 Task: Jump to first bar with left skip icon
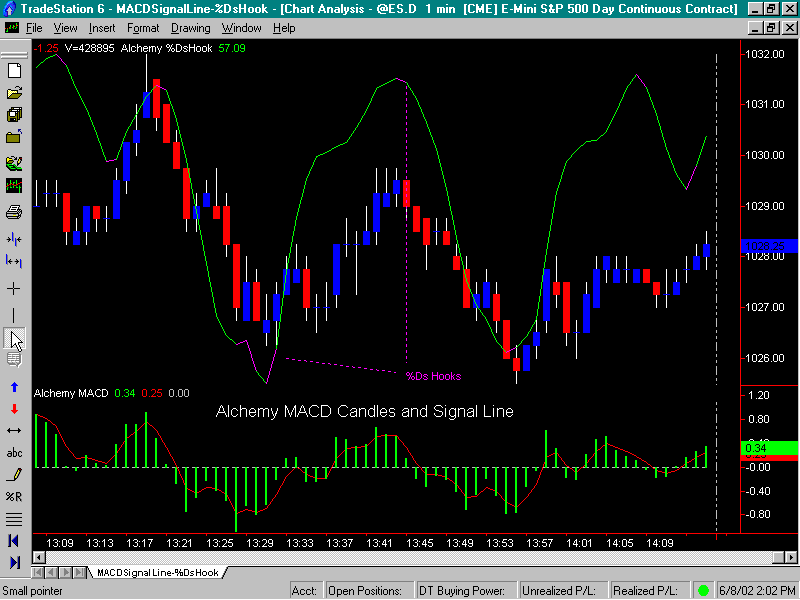point(14,541)
